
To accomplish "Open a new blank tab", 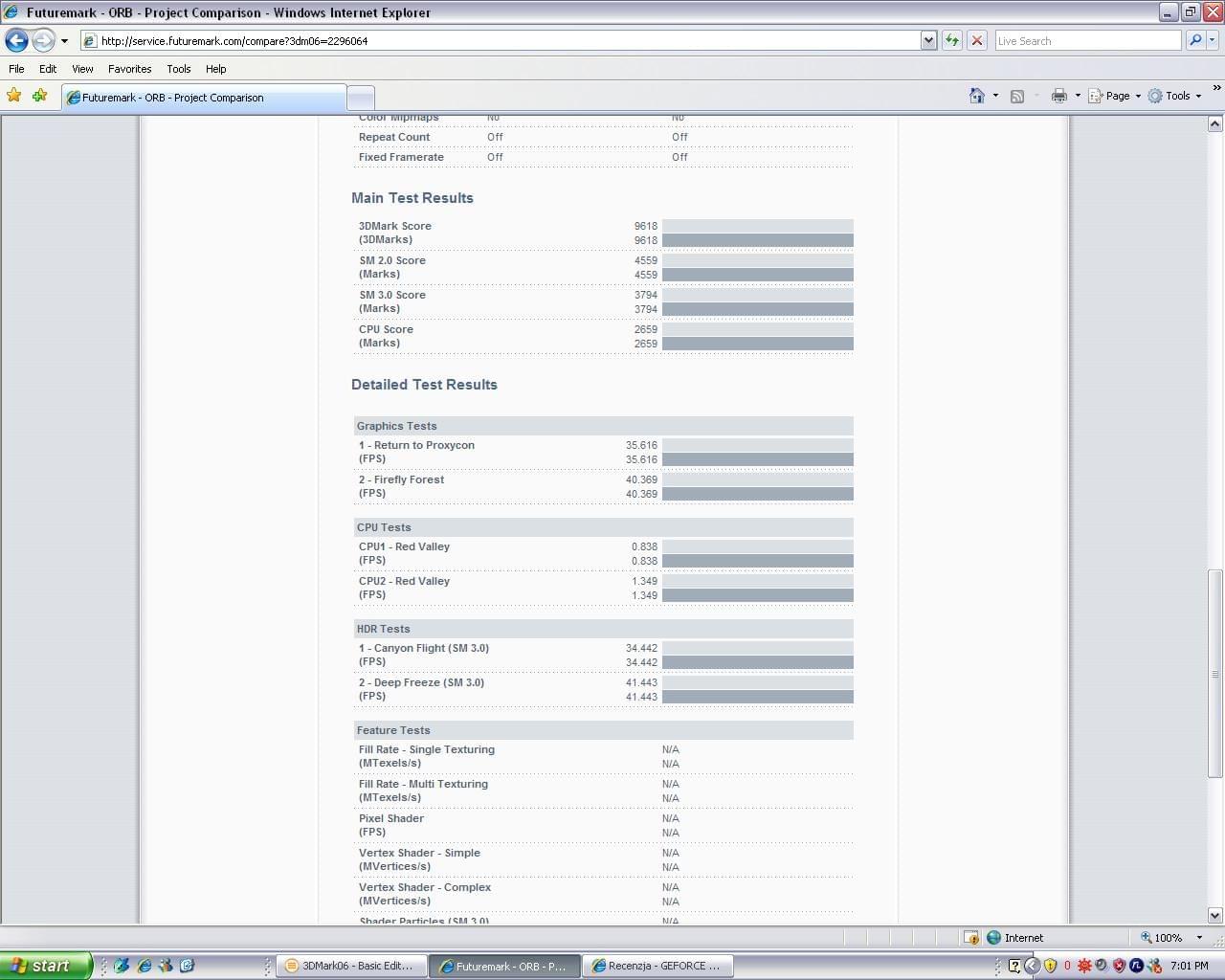I will click(360, 98).
